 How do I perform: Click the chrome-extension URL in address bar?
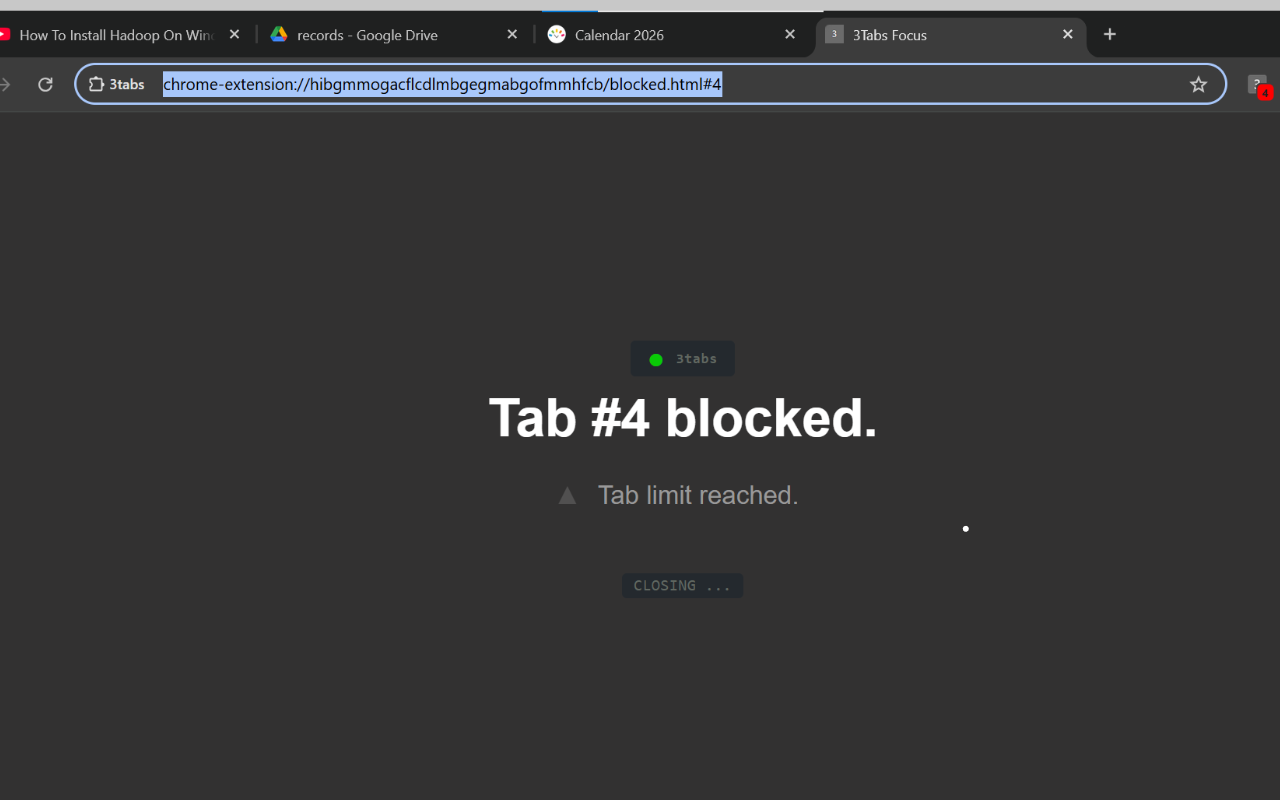click(x=442, y=84)
